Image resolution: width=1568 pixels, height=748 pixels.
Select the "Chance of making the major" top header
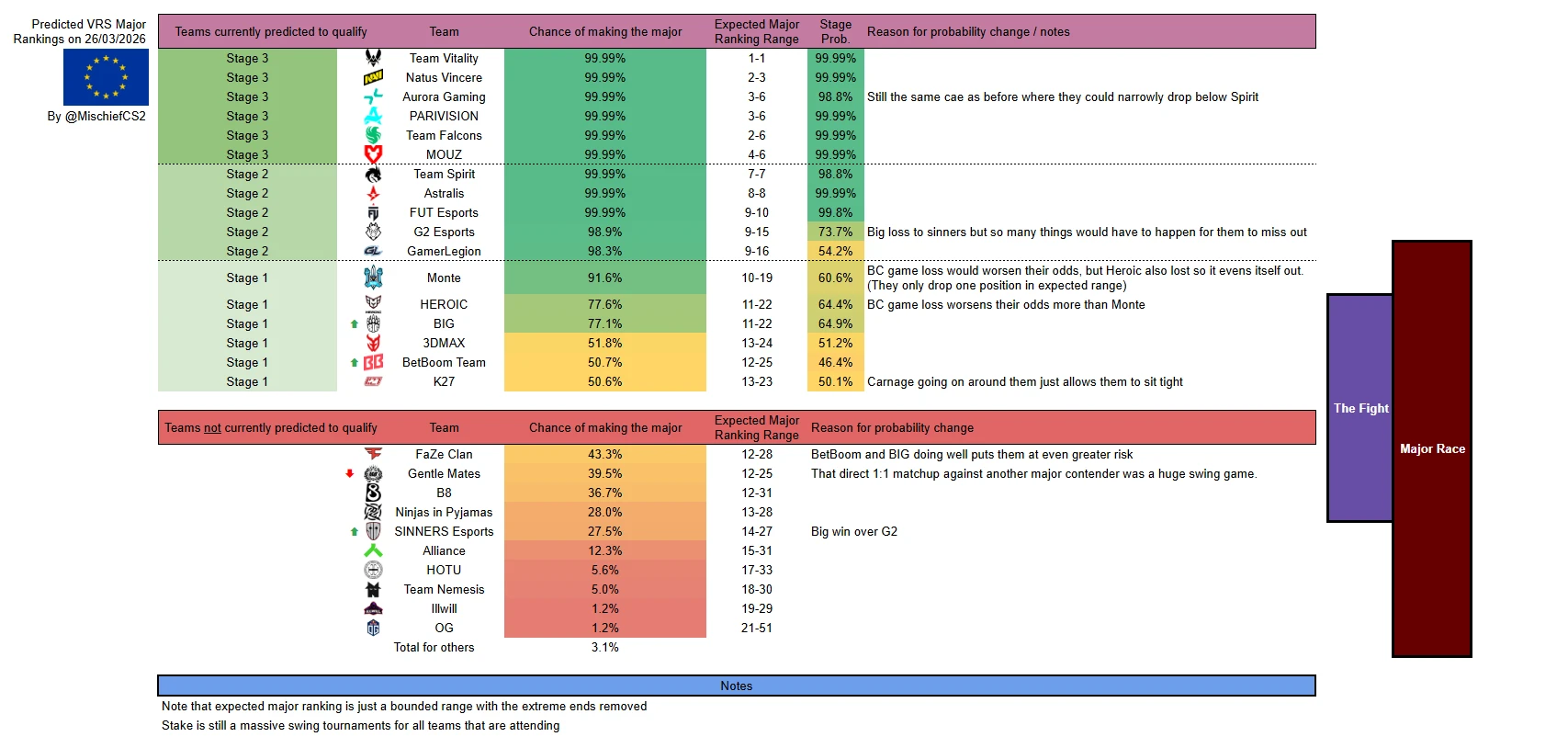tap(605, 31)
